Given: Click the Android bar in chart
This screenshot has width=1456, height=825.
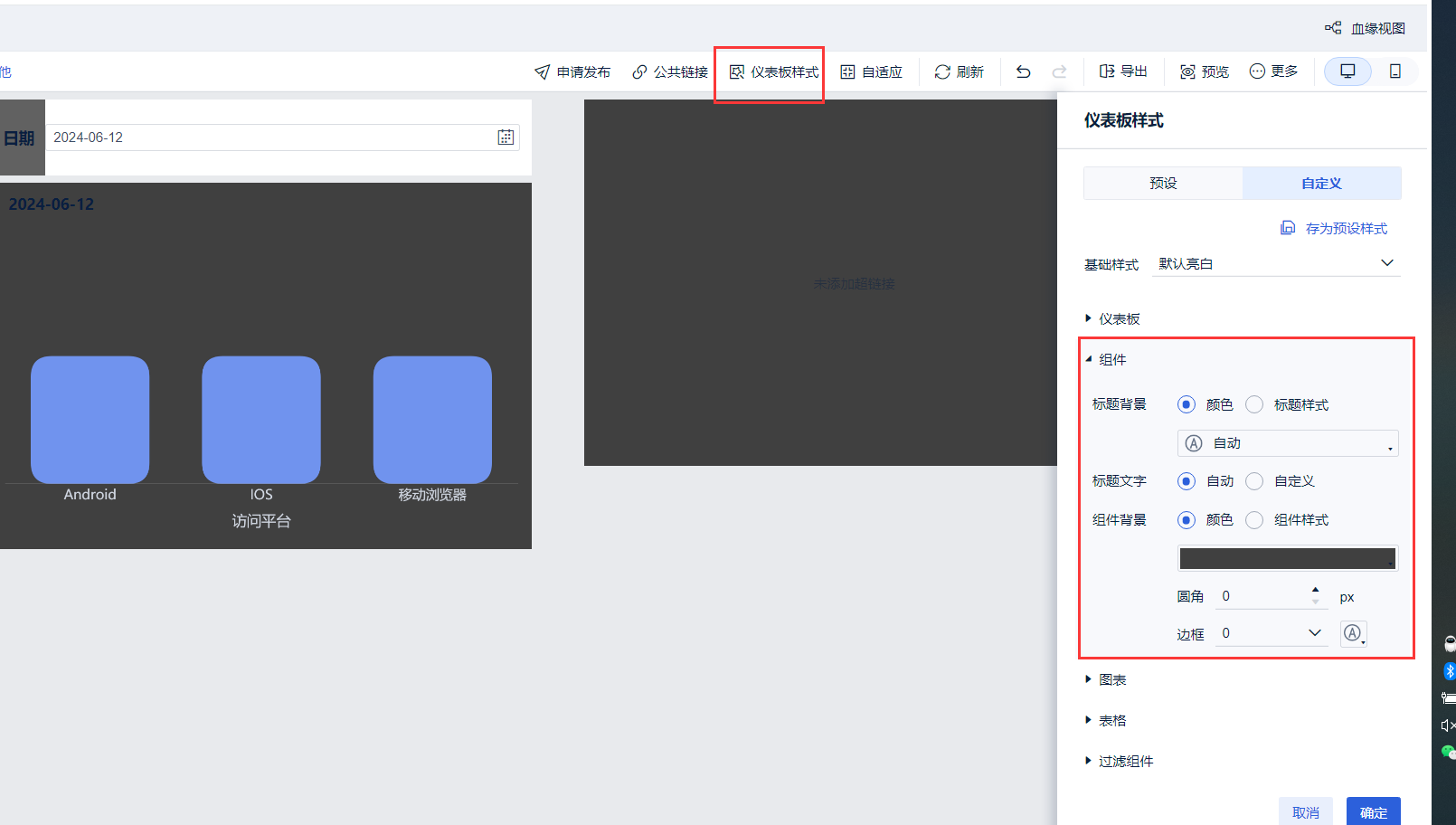Looking at the screenshot, I should pos(90,420).
